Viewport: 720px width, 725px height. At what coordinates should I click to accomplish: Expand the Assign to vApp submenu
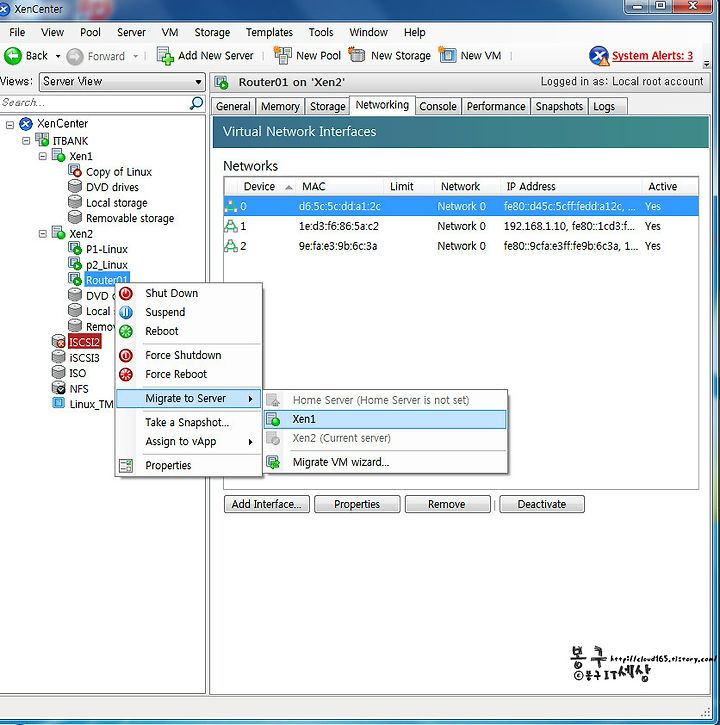(x=188, y=442)
